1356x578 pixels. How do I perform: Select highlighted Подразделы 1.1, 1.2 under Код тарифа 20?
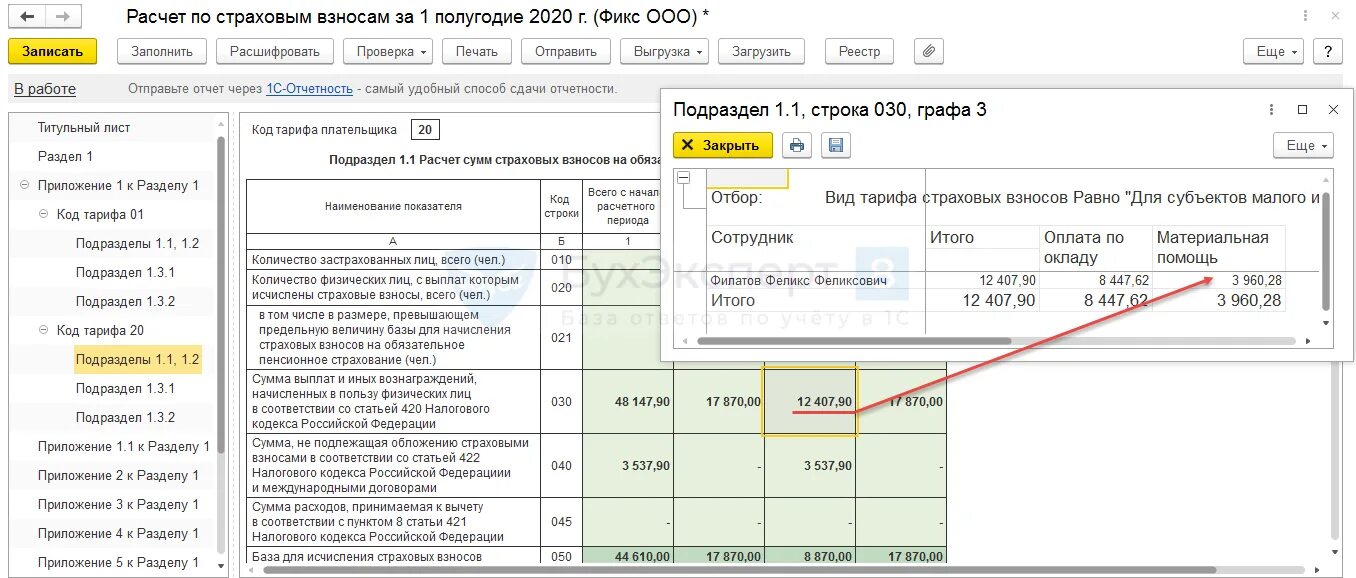[138, 360]
